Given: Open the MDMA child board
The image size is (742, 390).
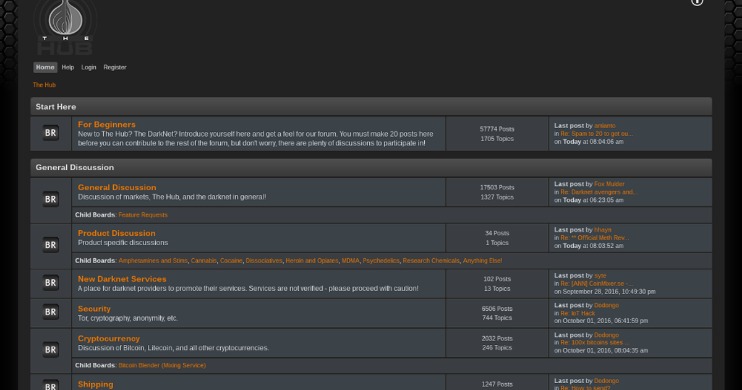Looking at the screenshot, I should click(x=351, y=261).
